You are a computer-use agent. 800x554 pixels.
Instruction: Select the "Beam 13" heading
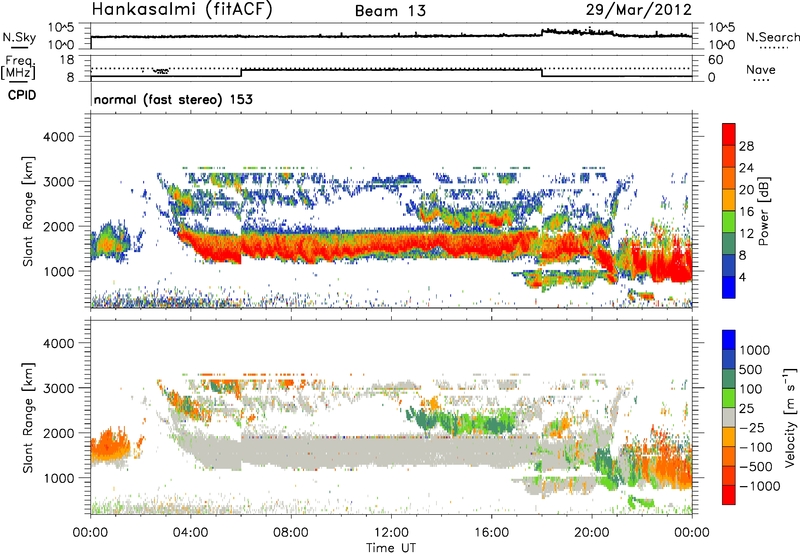coord(390,11)
